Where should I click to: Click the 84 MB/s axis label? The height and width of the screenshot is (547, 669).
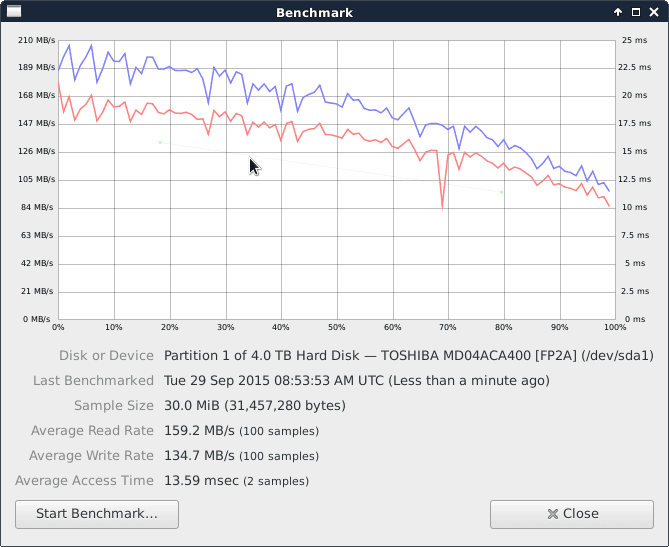click(38, 207)
